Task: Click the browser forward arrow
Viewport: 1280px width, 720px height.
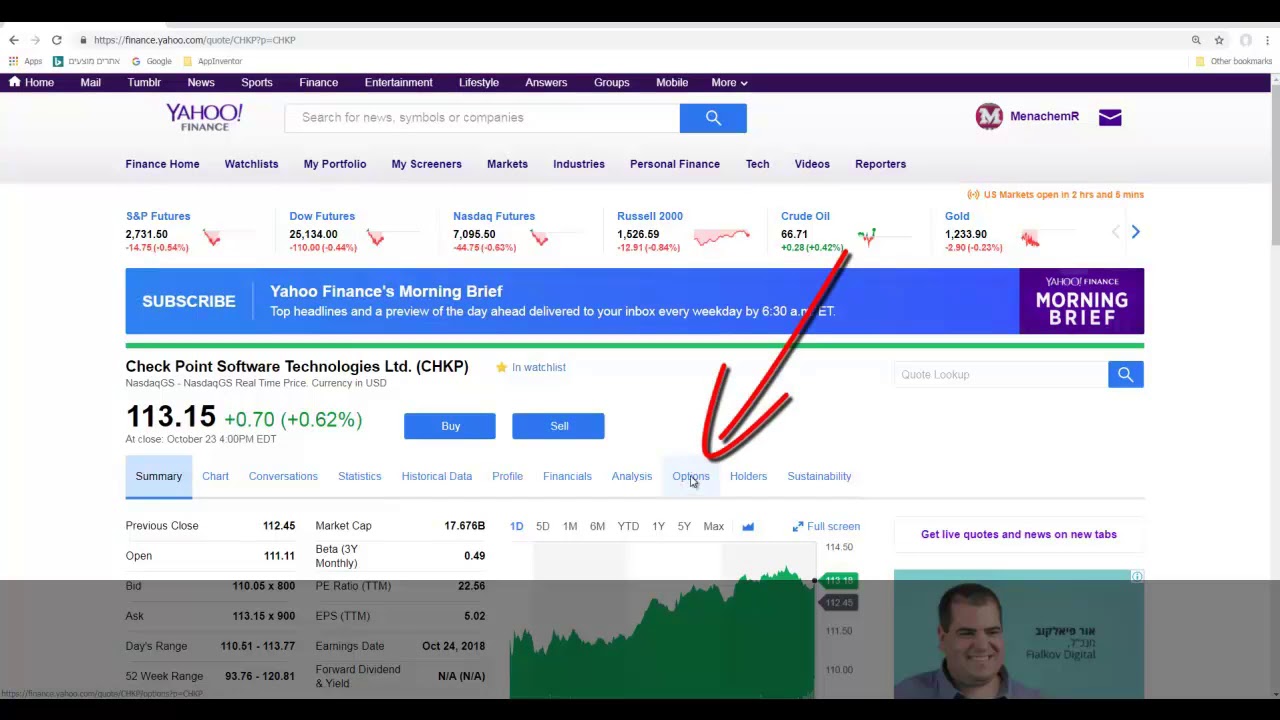Action: click(x=35, y=40)
